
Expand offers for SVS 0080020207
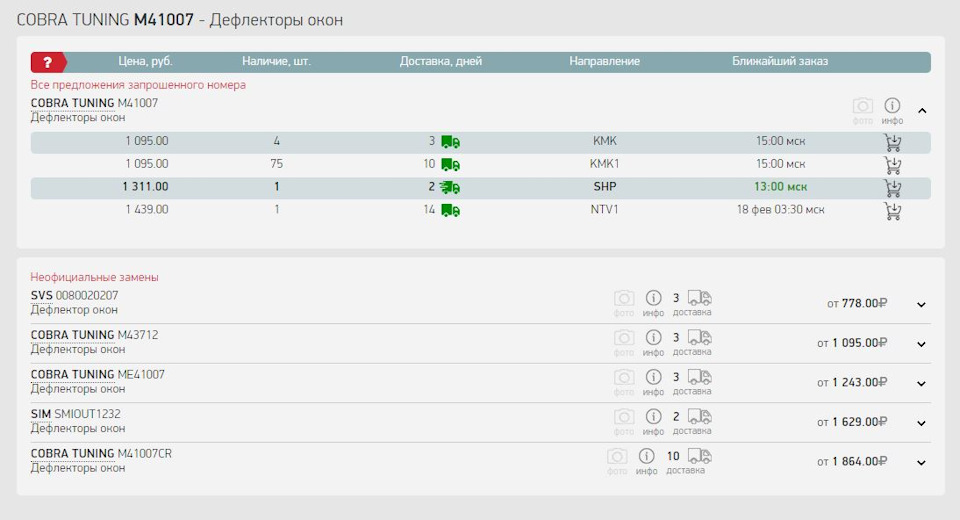(x=921, y=304)
